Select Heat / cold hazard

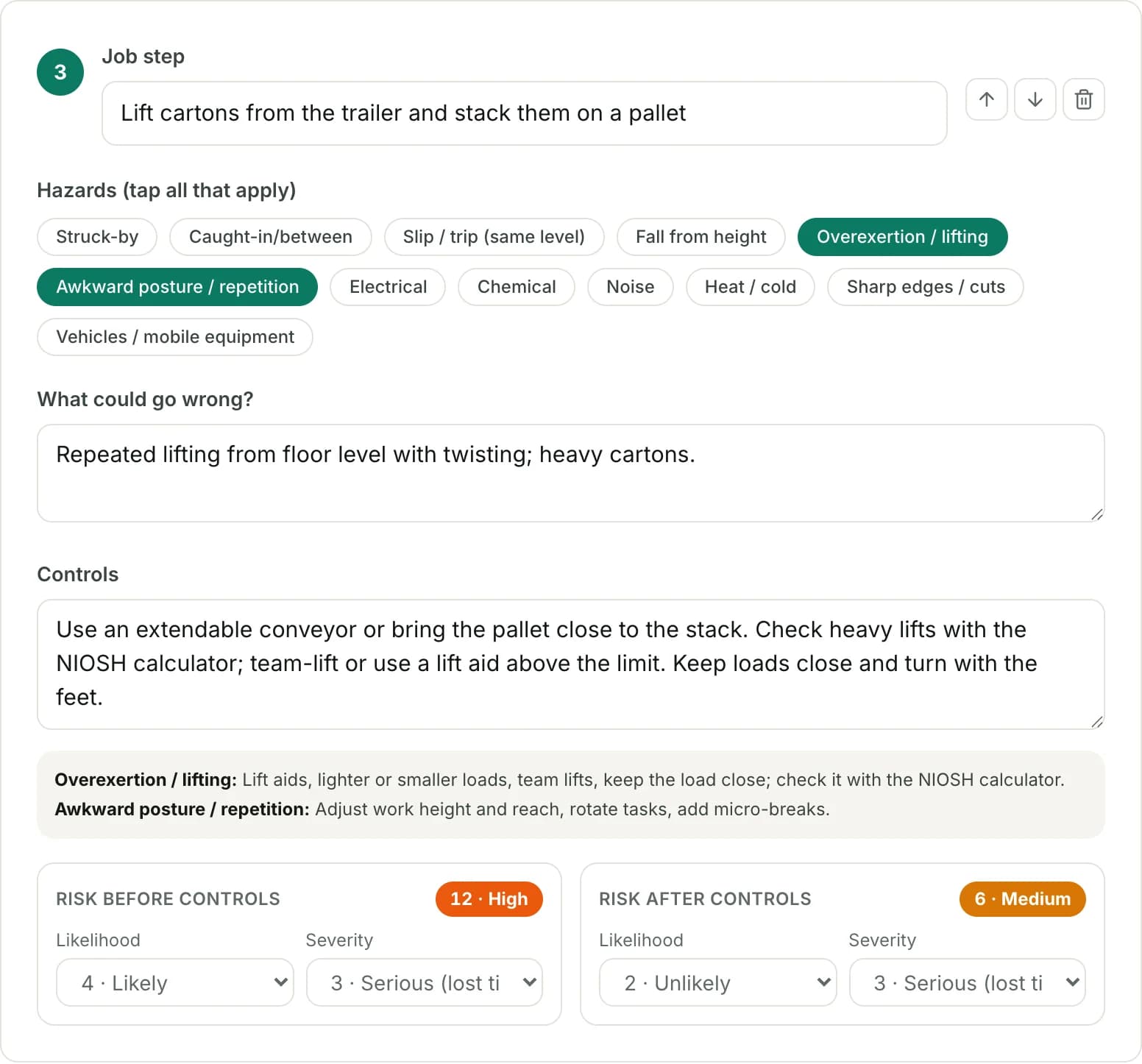[750, 287]
